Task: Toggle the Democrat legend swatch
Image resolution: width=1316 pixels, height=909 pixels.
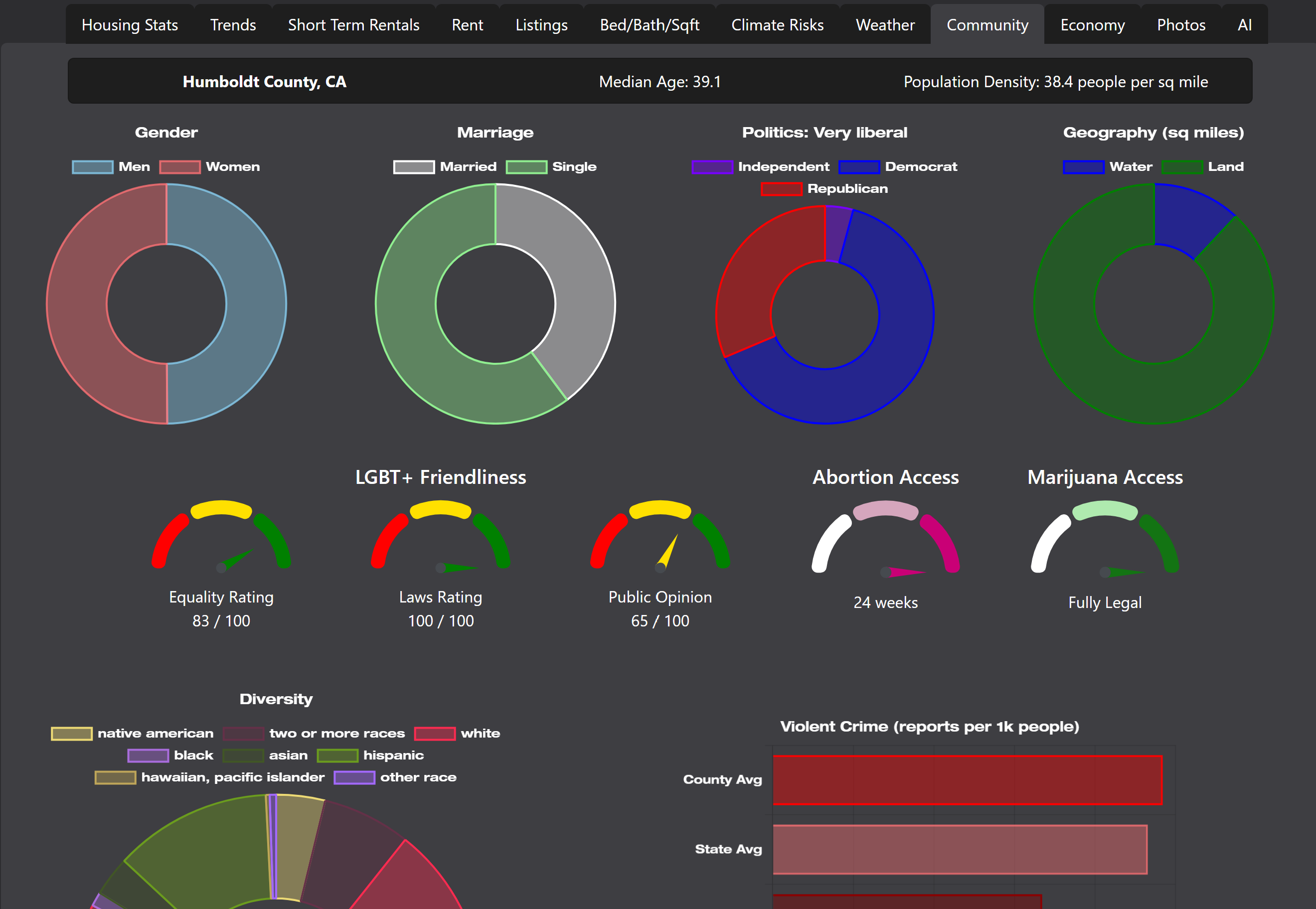Action: click(x=859, y=167)
